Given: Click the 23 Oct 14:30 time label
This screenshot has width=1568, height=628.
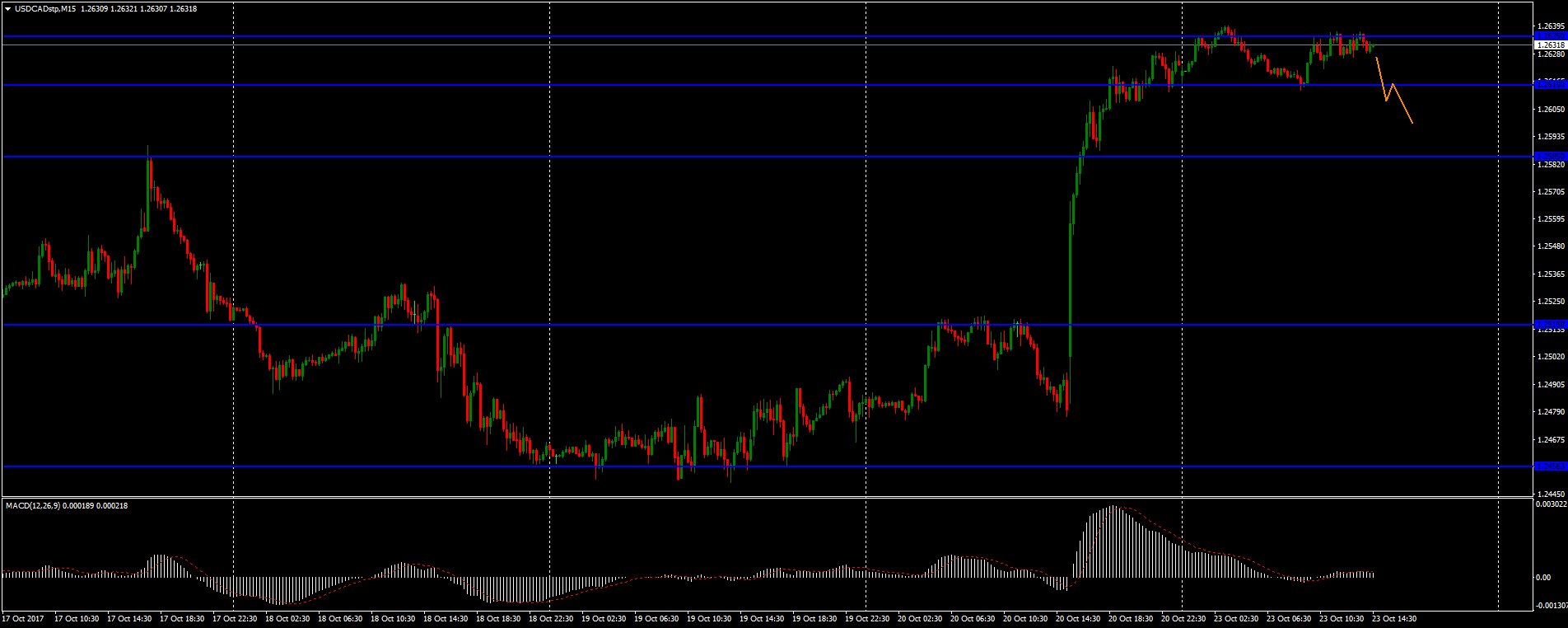Looking at the screenshot, I should pyautogui.click(x=1394, y=618).
